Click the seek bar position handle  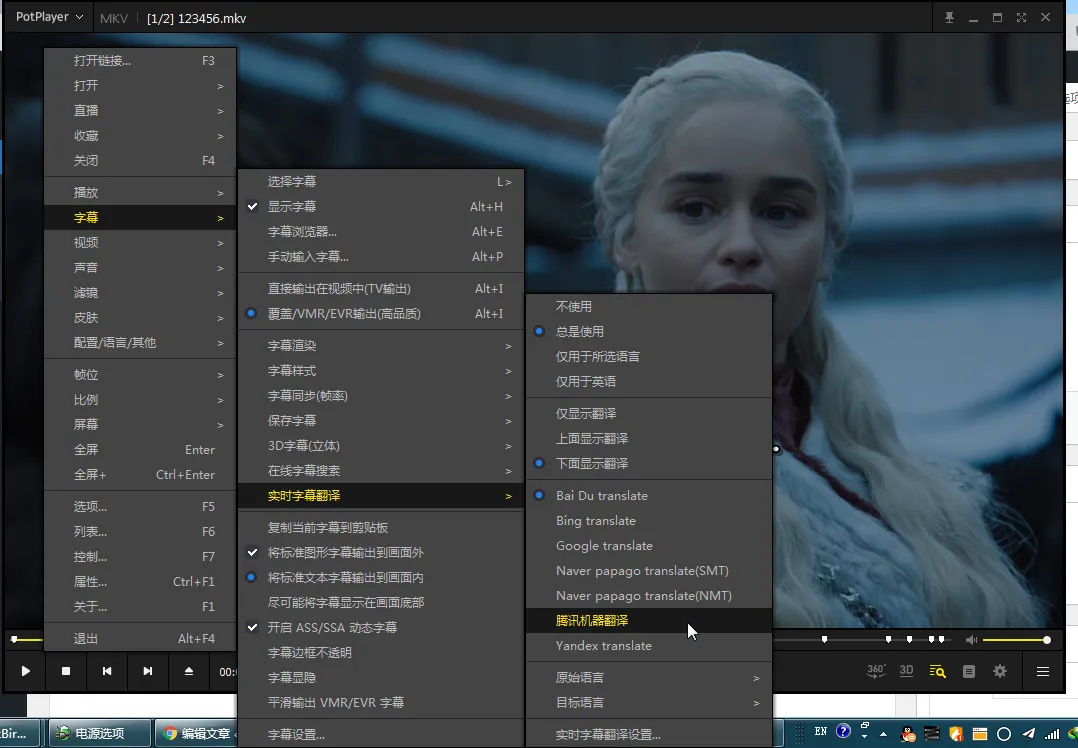pos(14,640)
